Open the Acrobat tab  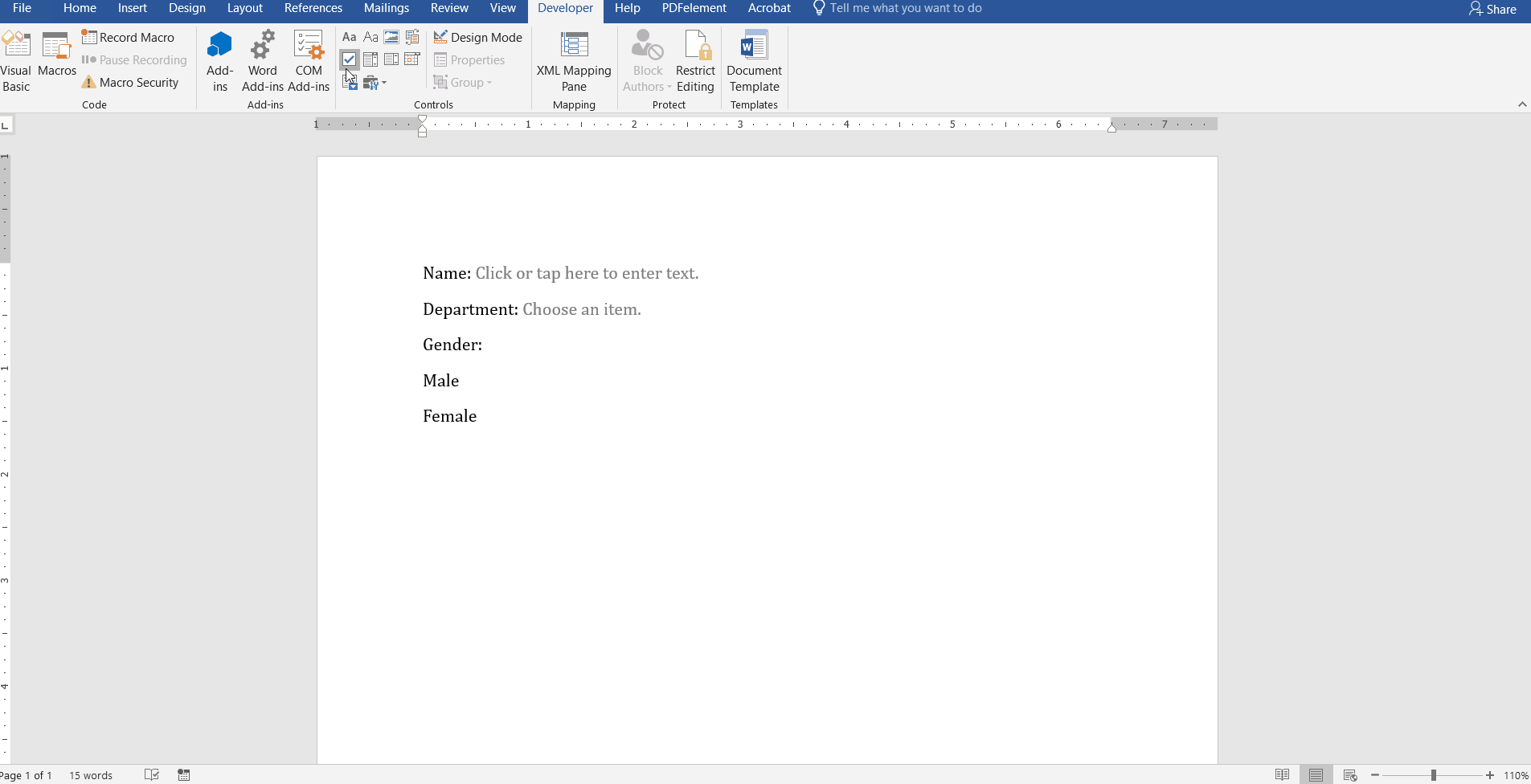pyautogui.click(x=769, y=8)
